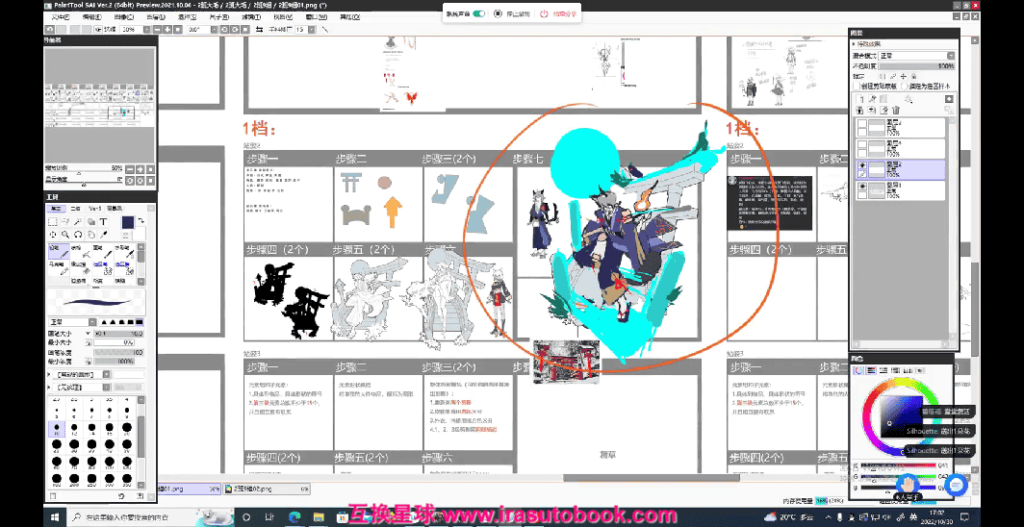
Task: Open the rotation angle dropdown
Action: click(214, 29)
